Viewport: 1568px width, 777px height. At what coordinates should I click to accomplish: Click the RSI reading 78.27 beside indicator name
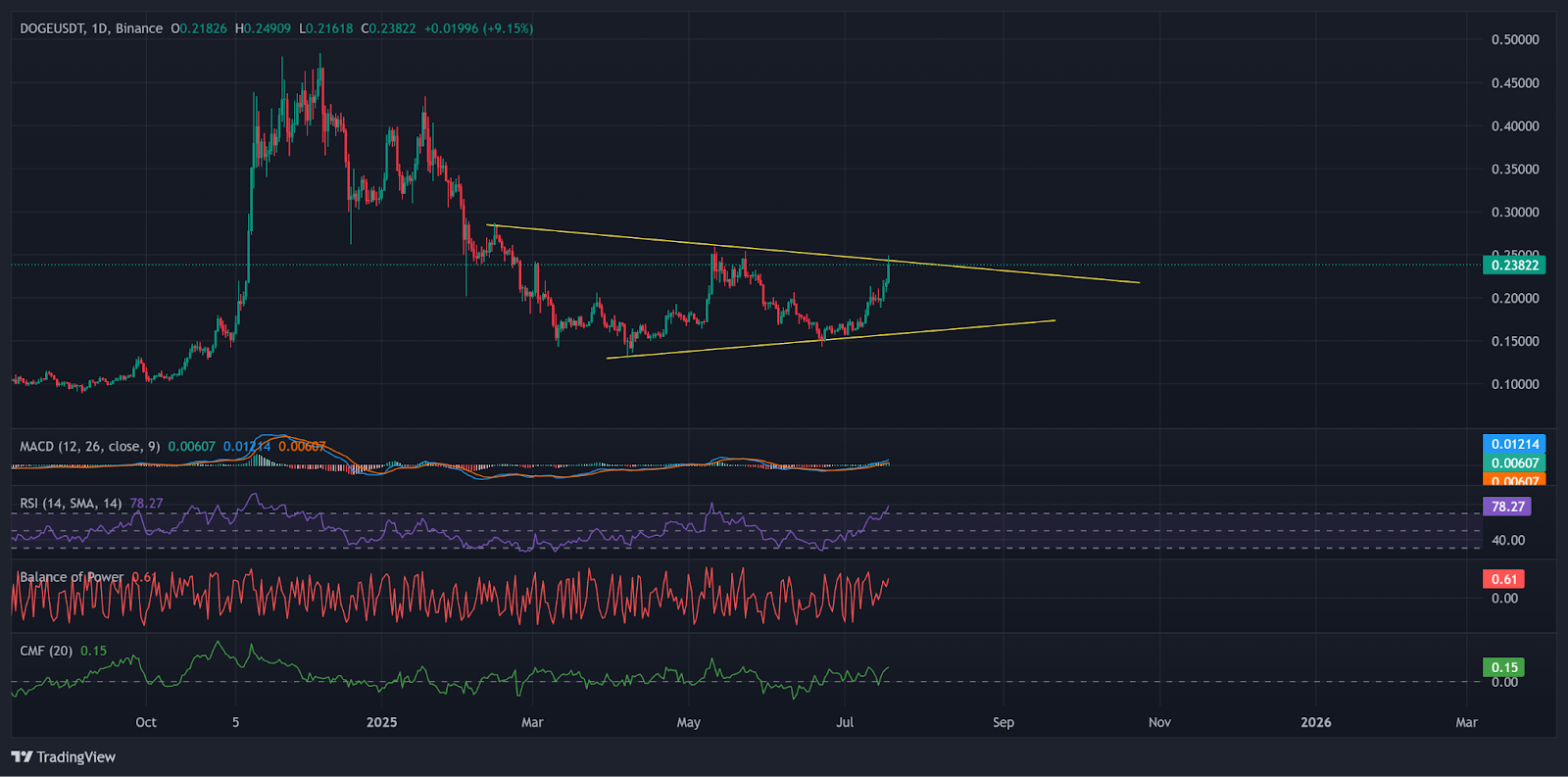[147, 504]
